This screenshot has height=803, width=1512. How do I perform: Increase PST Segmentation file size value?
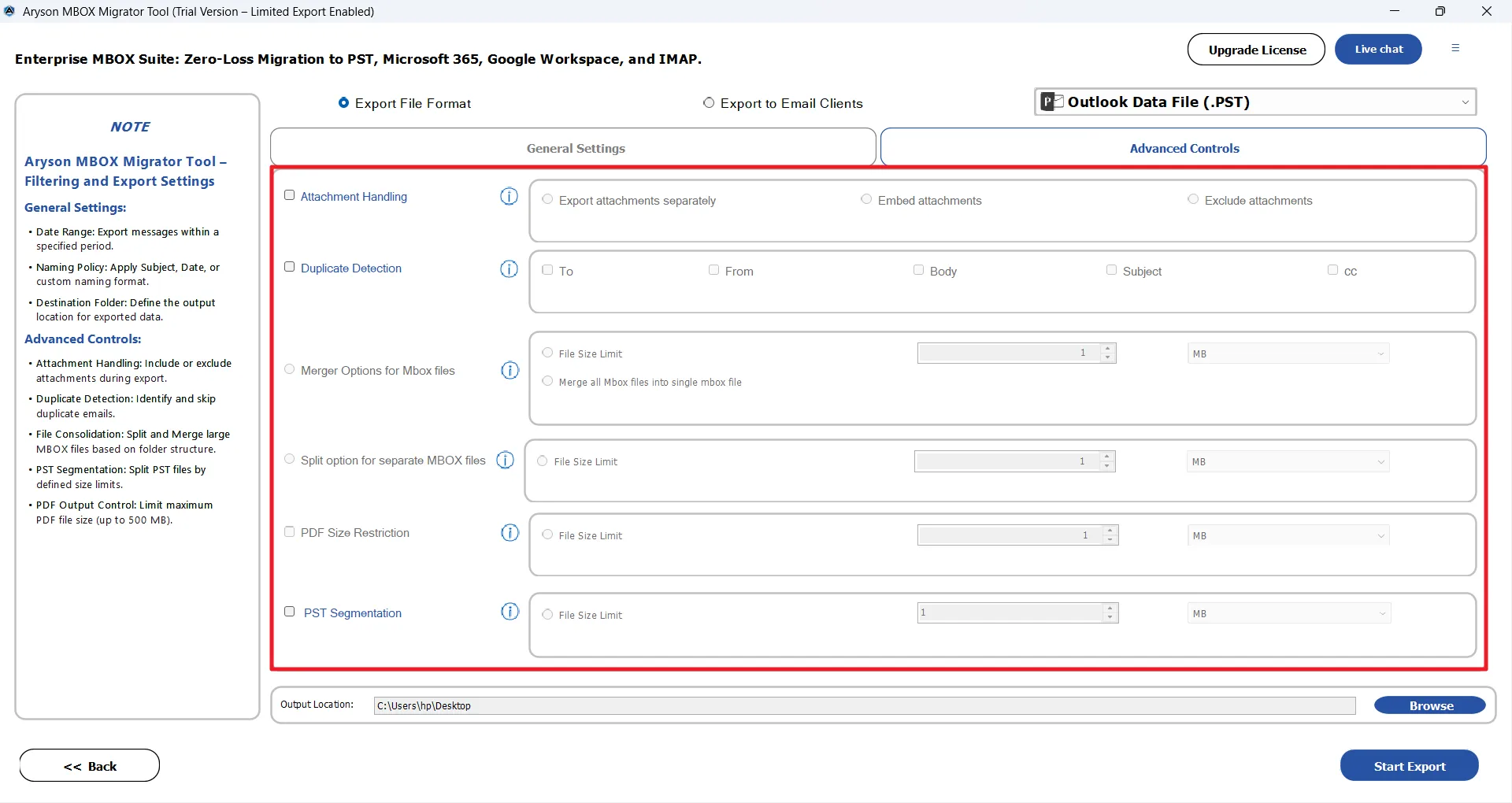point(1110,608)
